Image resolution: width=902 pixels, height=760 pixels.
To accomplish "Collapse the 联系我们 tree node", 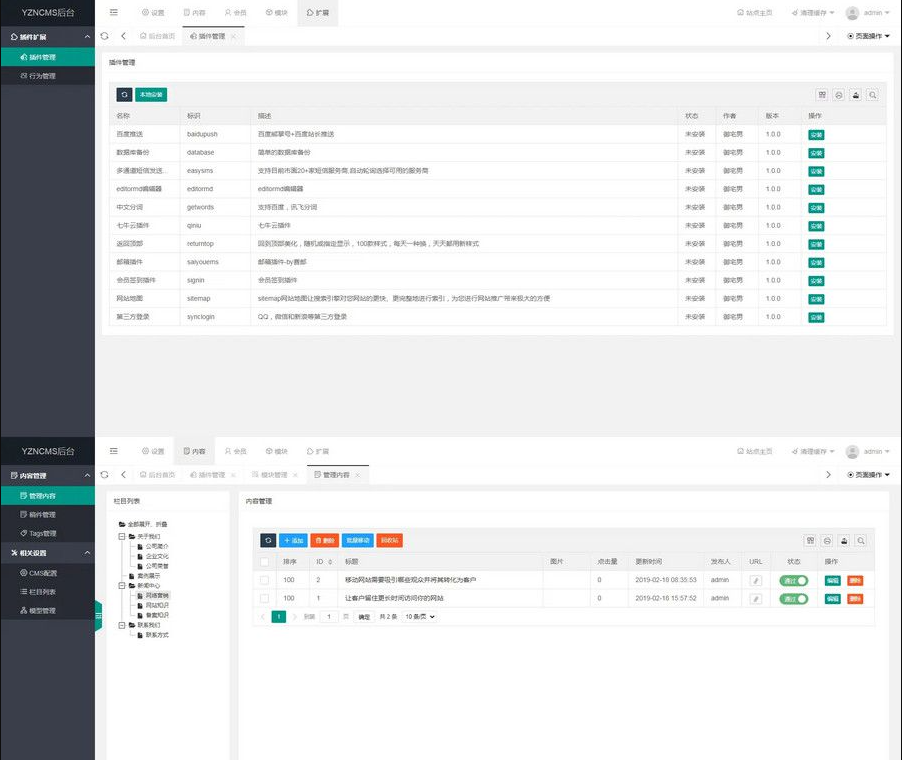I will coord(122,625).
